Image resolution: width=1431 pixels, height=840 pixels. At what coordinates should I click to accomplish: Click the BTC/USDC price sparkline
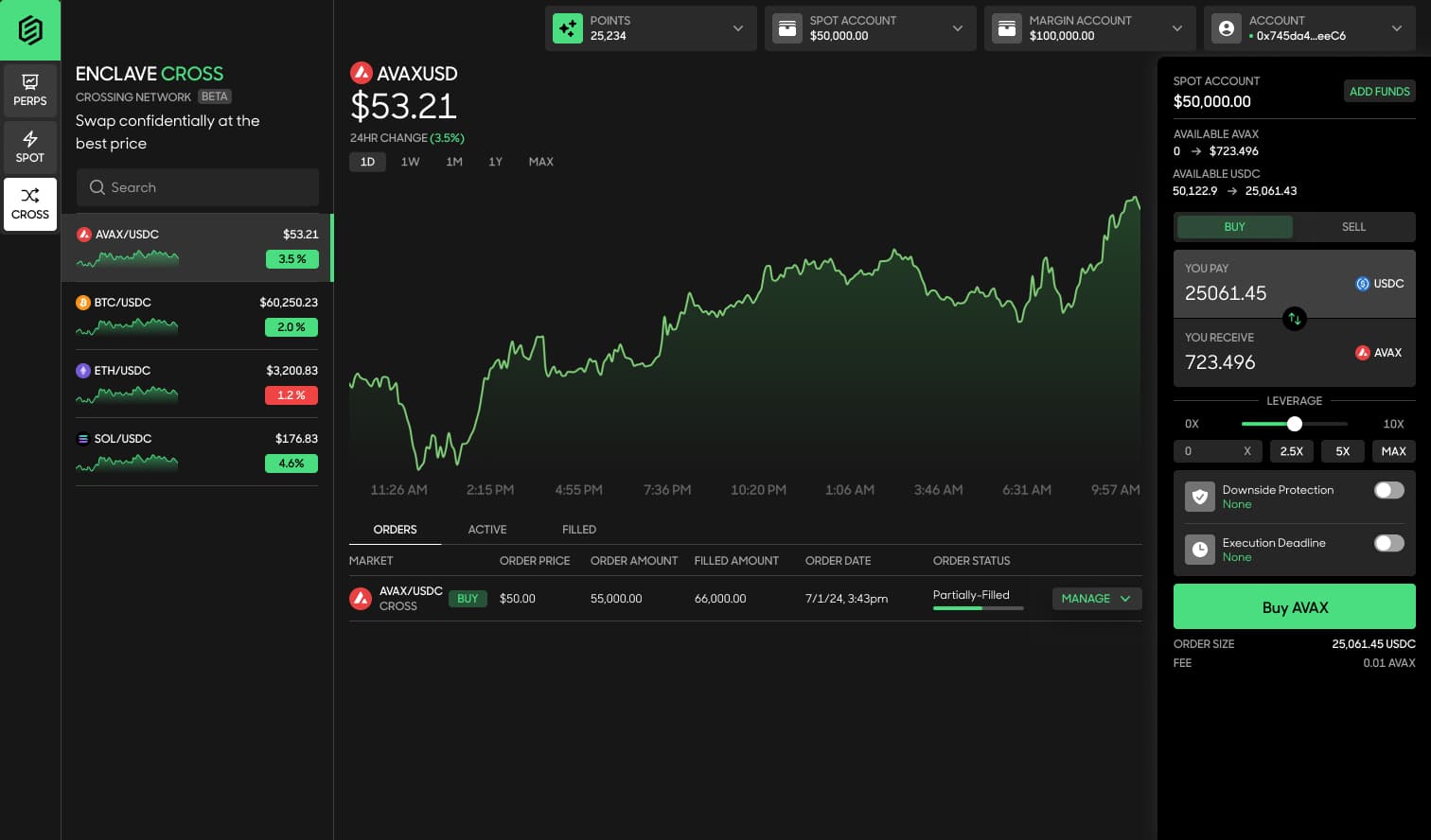(x=127, y=326)
